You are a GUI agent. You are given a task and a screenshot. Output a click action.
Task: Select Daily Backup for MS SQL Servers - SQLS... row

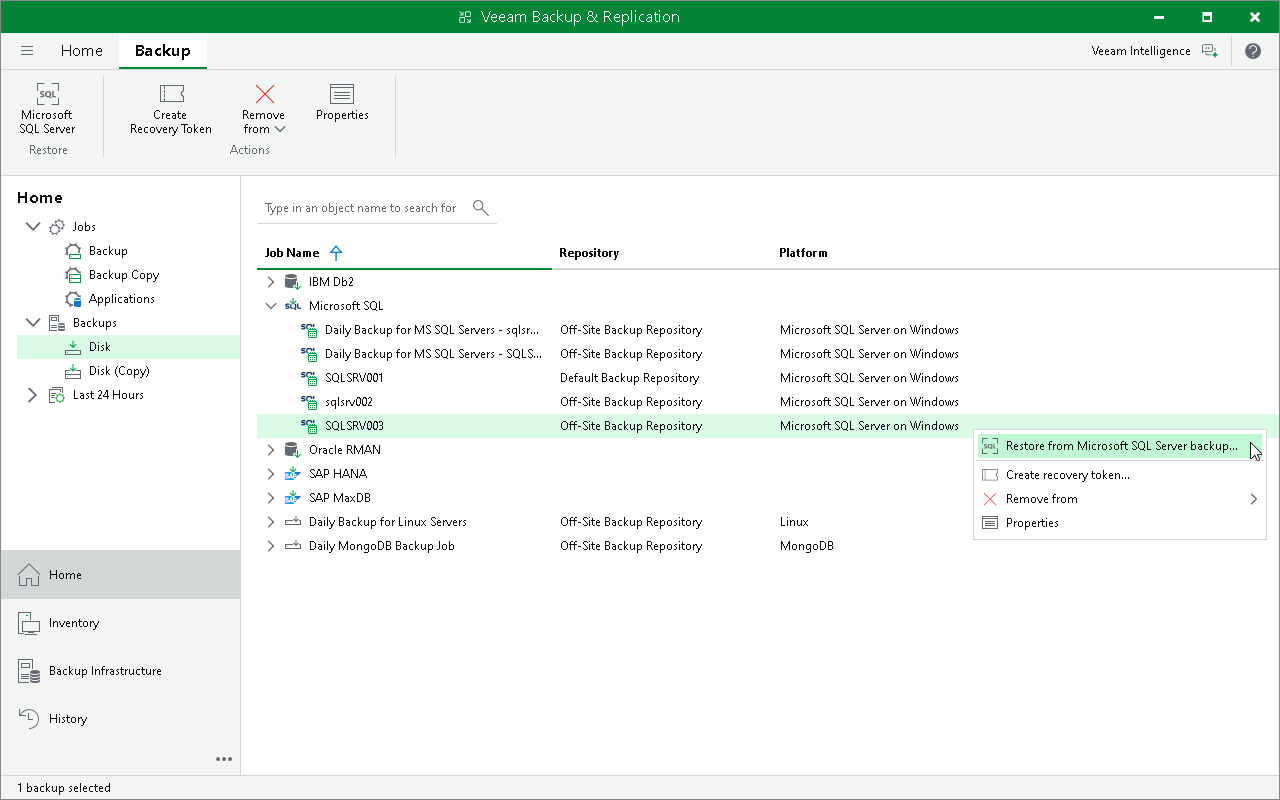pyautogui.click(x=768, y=354)
